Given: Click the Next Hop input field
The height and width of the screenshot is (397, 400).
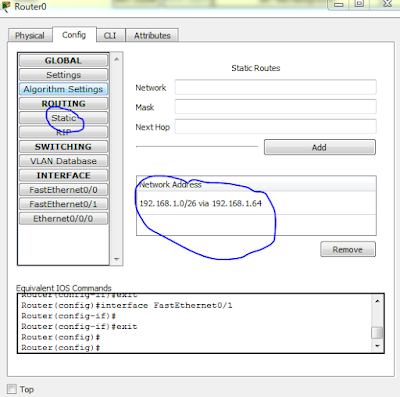Looking at the screenshot, I should click(x=276, y=127).
